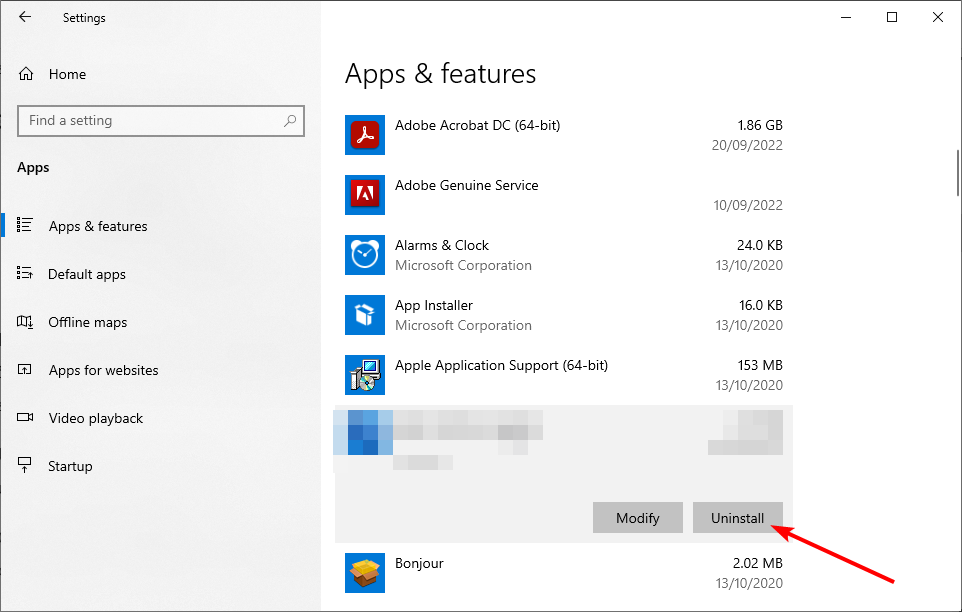Select Alarms & Clock entry name
Image resolution: width=962 pixels, height=612 pixels.
tap(442, 245)
